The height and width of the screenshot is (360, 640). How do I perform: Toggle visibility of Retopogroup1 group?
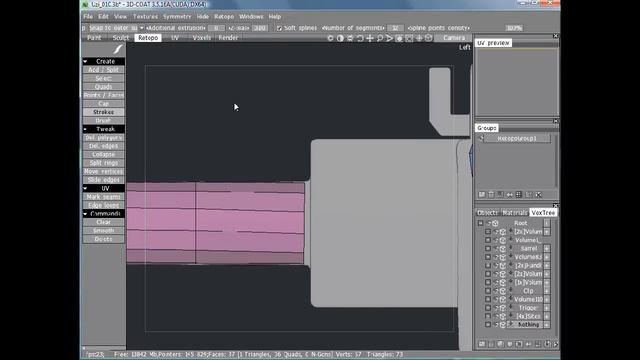[481, 138]
